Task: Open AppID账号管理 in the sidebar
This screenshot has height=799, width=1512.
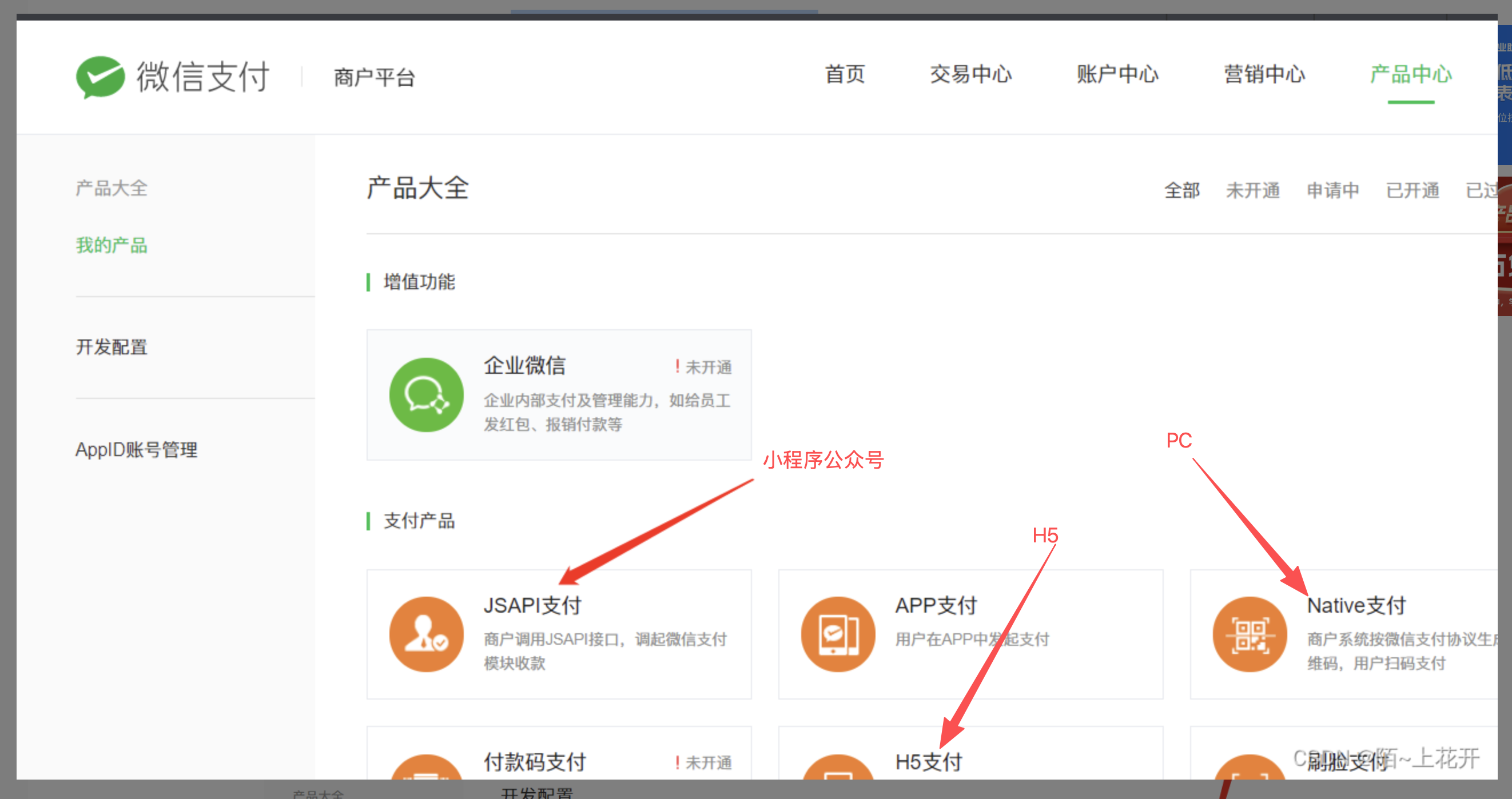Action: tap(136, 449)
